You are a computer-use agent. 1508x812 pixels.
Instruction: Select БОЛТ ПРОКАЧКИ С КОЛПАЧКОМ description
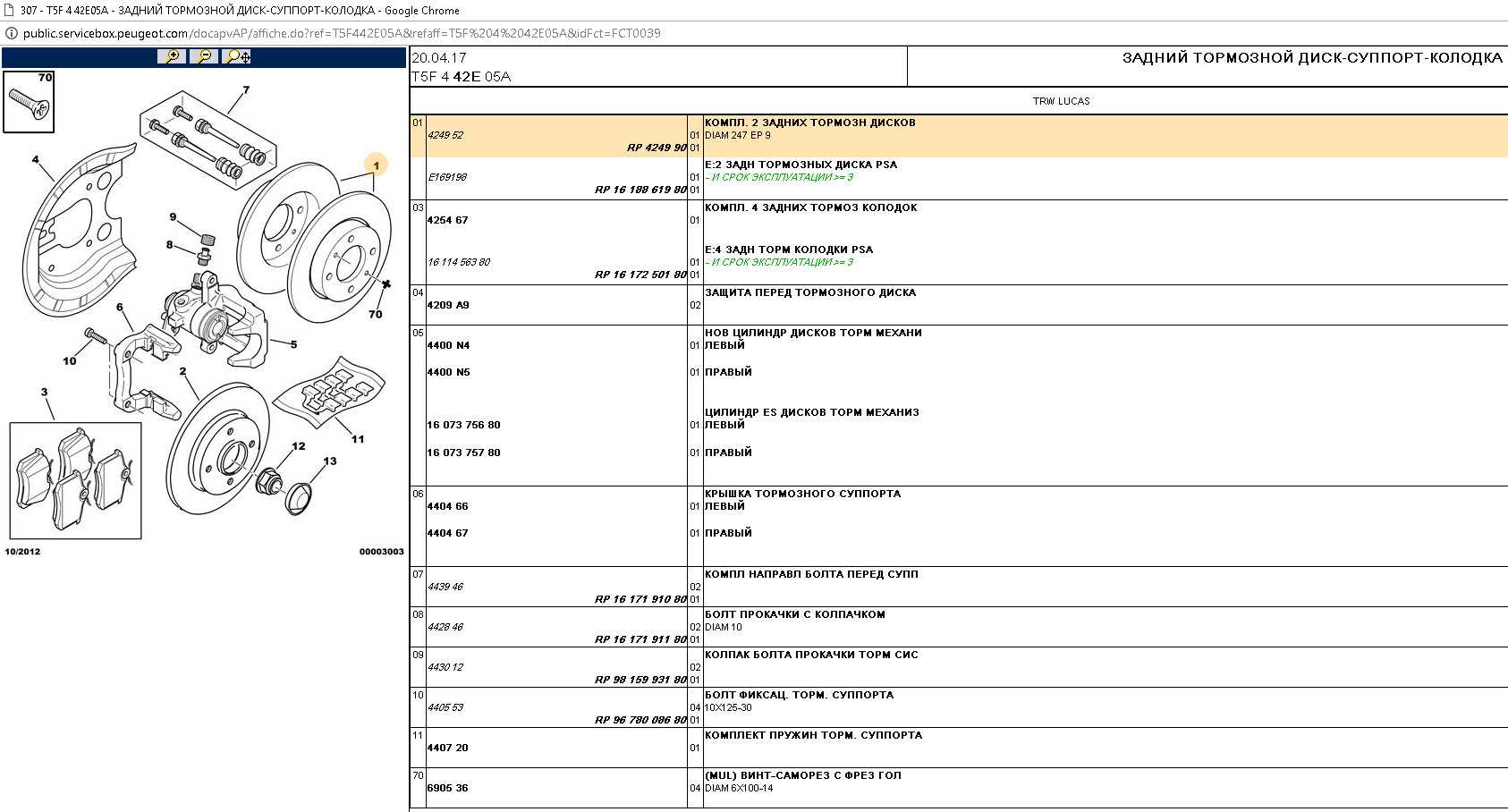click(x=795, y=614)
